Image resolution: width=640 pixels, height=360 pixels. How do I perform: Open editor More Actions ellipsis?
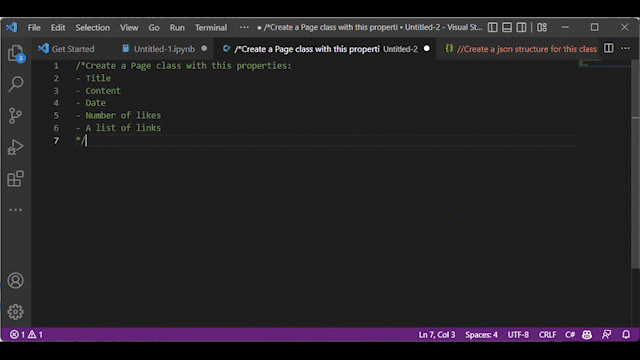point(625,48)
